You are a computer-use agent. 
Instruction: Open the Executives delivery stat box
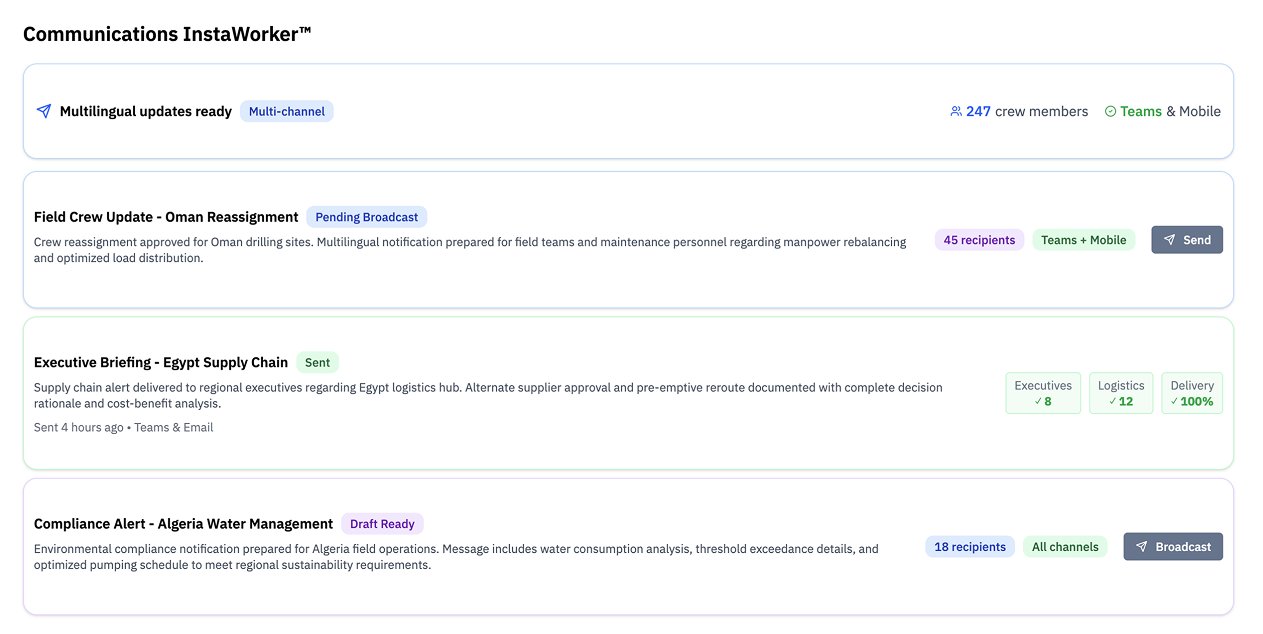1042,393
